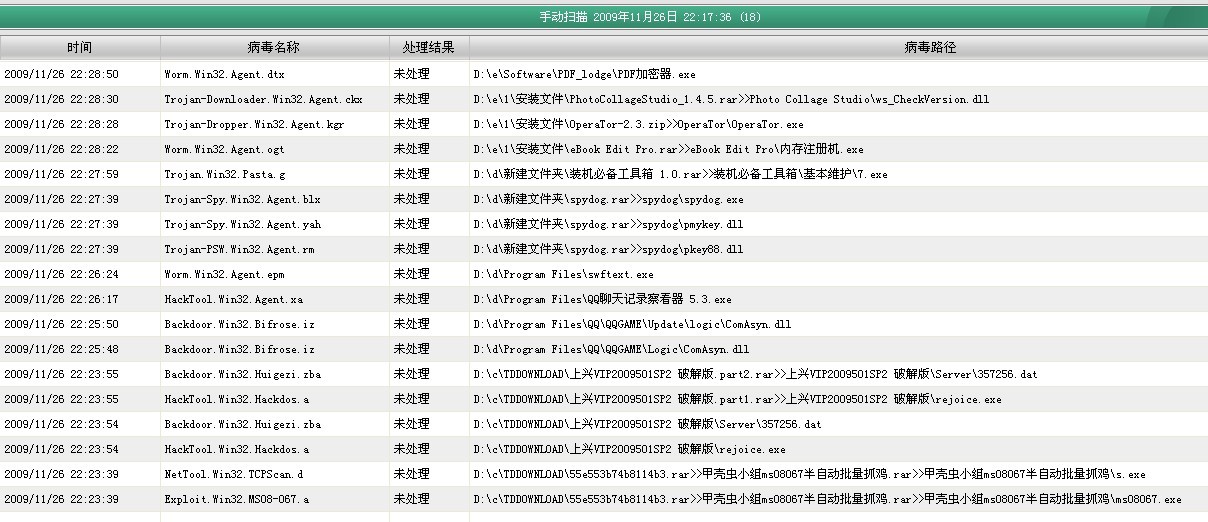Click path ending ws_CheckVersion.dll
This screenshot has width=1208, height=522.
pos(732,99)
